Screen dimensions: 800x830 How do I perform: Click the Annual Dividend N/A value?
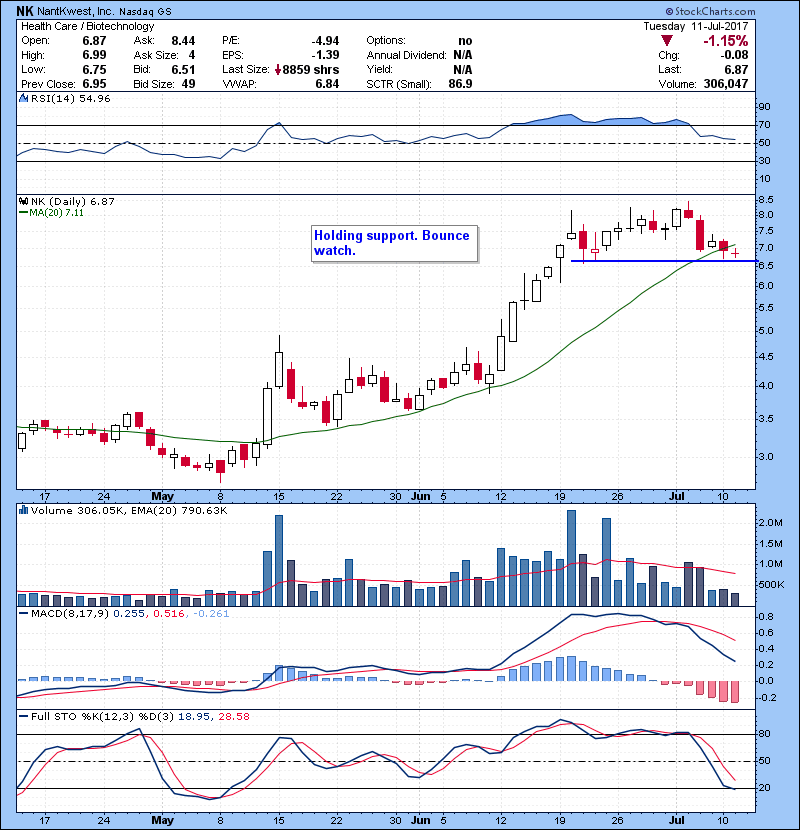point(463,55)
